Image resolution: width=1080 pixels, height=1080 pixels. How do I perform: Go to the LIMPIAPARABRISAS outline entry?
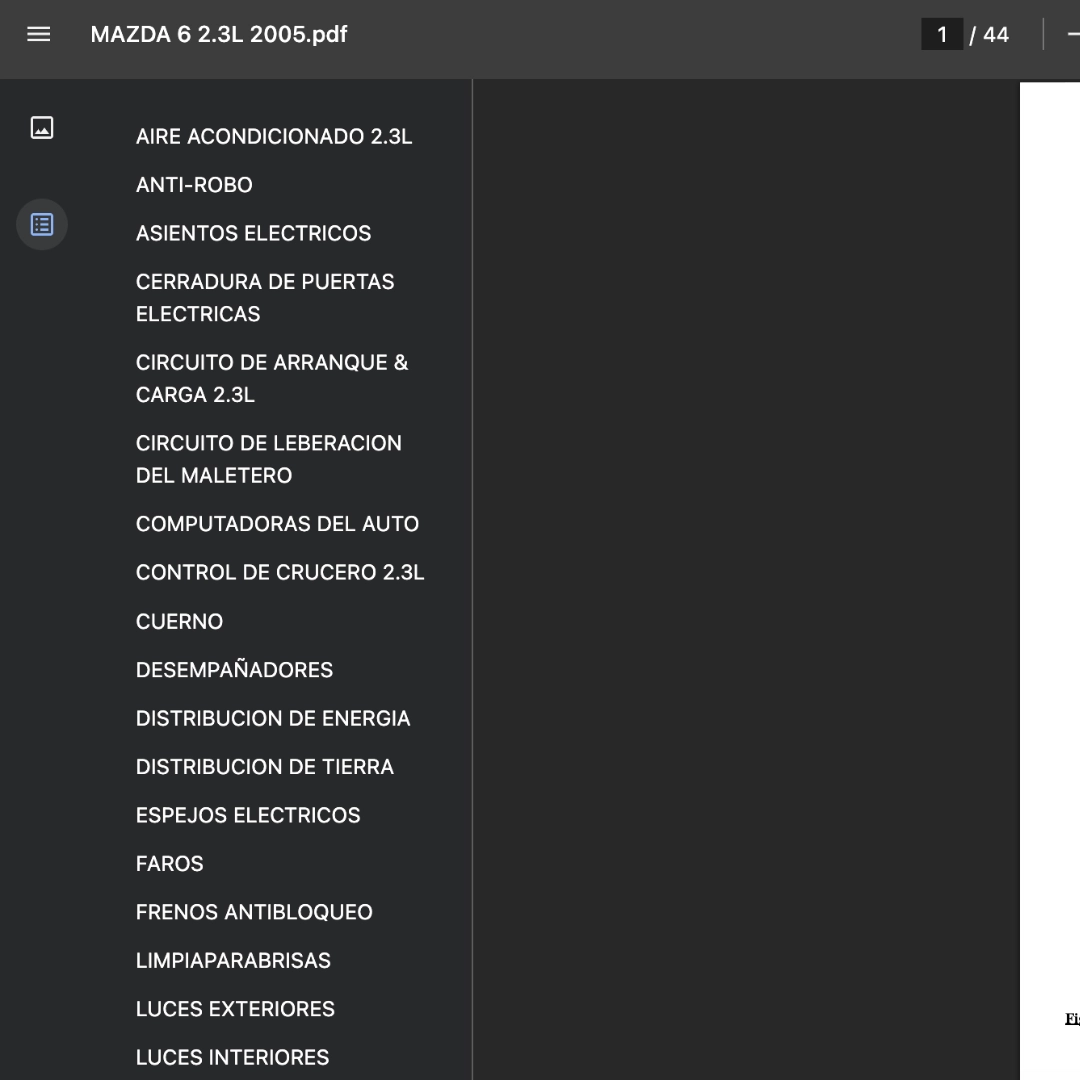click(x=233, y=961)
